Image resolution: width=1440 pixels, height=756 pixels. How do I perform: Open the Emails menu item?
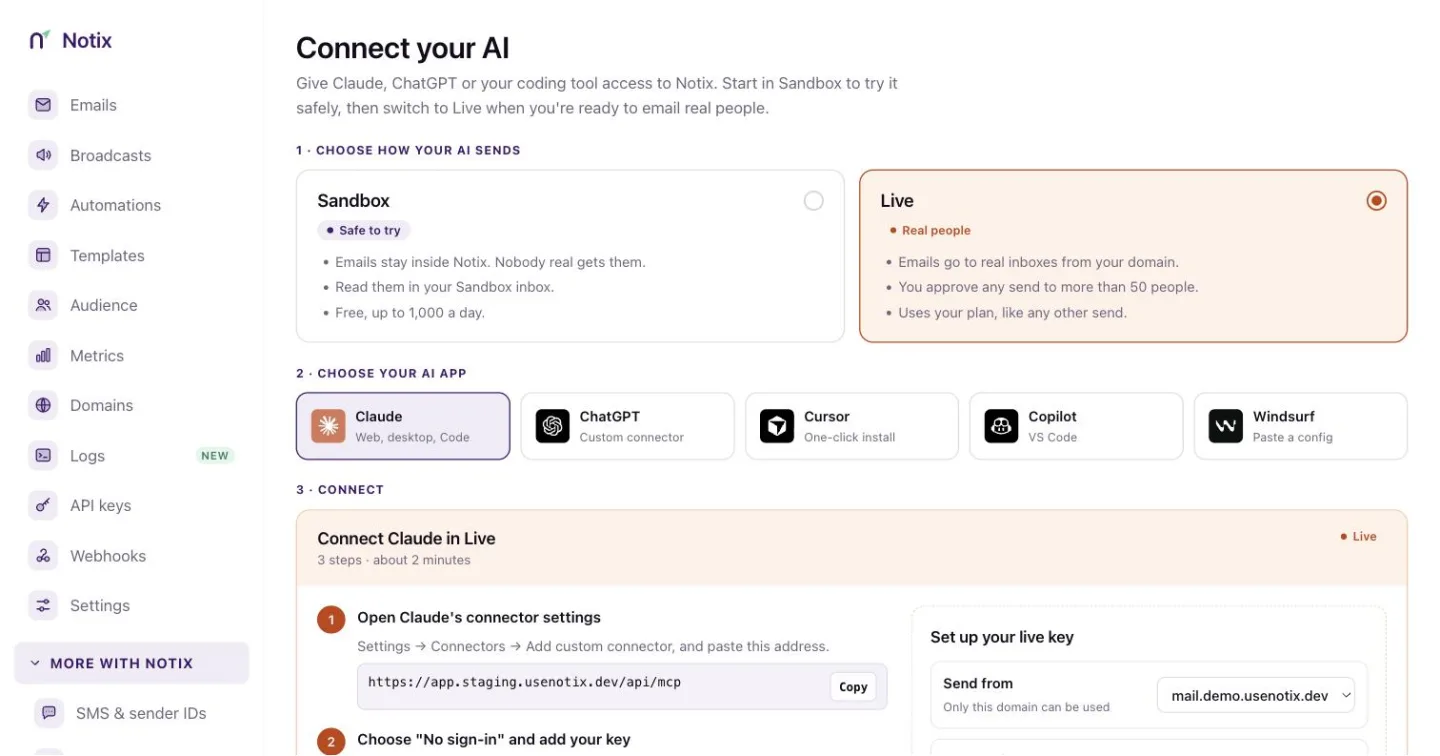pos(132,105)
